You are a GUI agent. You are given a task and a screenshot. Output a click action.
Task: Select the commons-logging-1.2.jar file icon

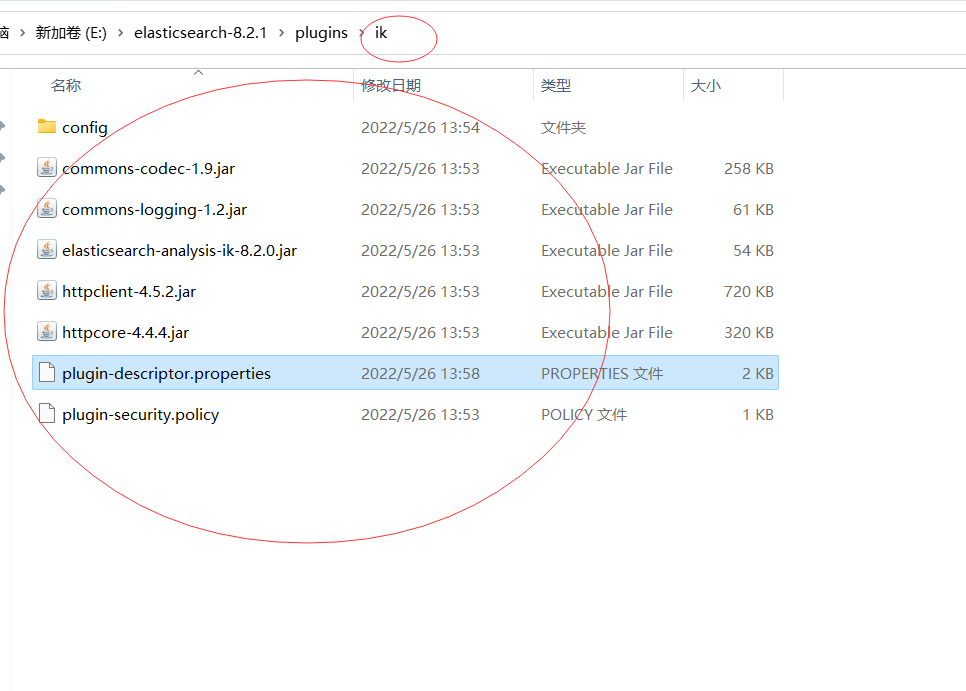[x=47, y=209]
